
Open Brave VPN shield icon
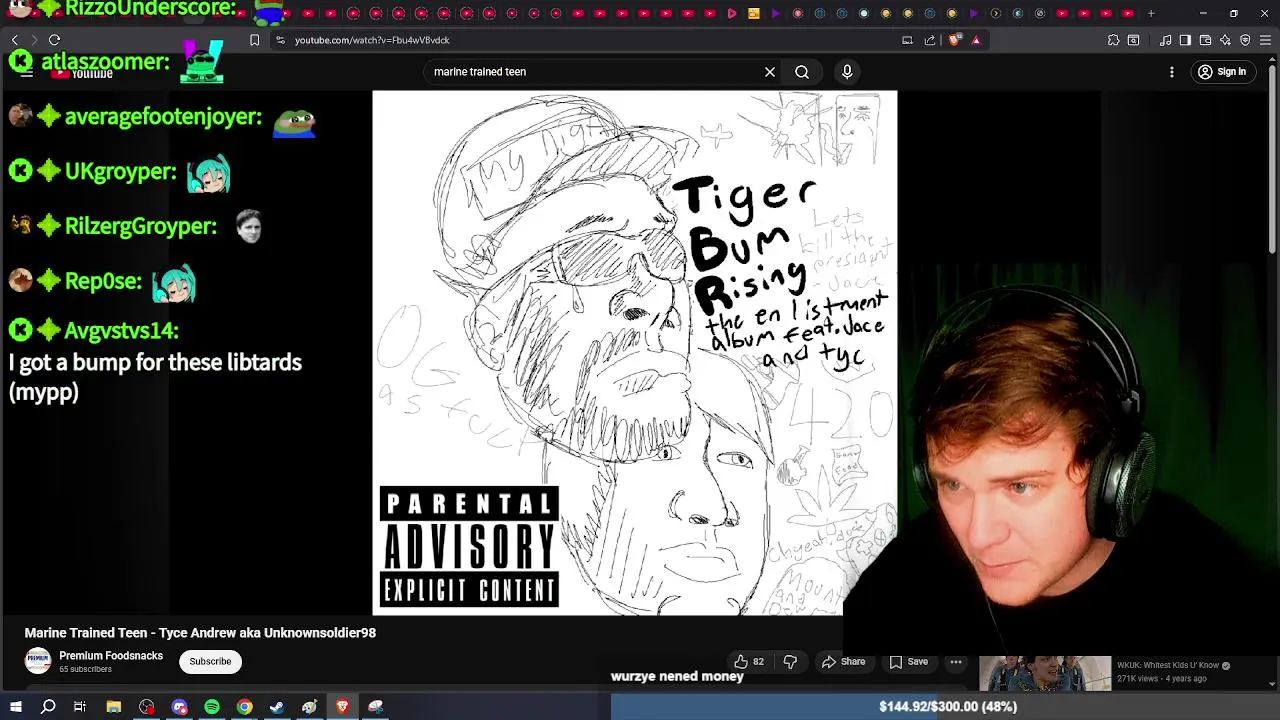[x=1245, y=40]
